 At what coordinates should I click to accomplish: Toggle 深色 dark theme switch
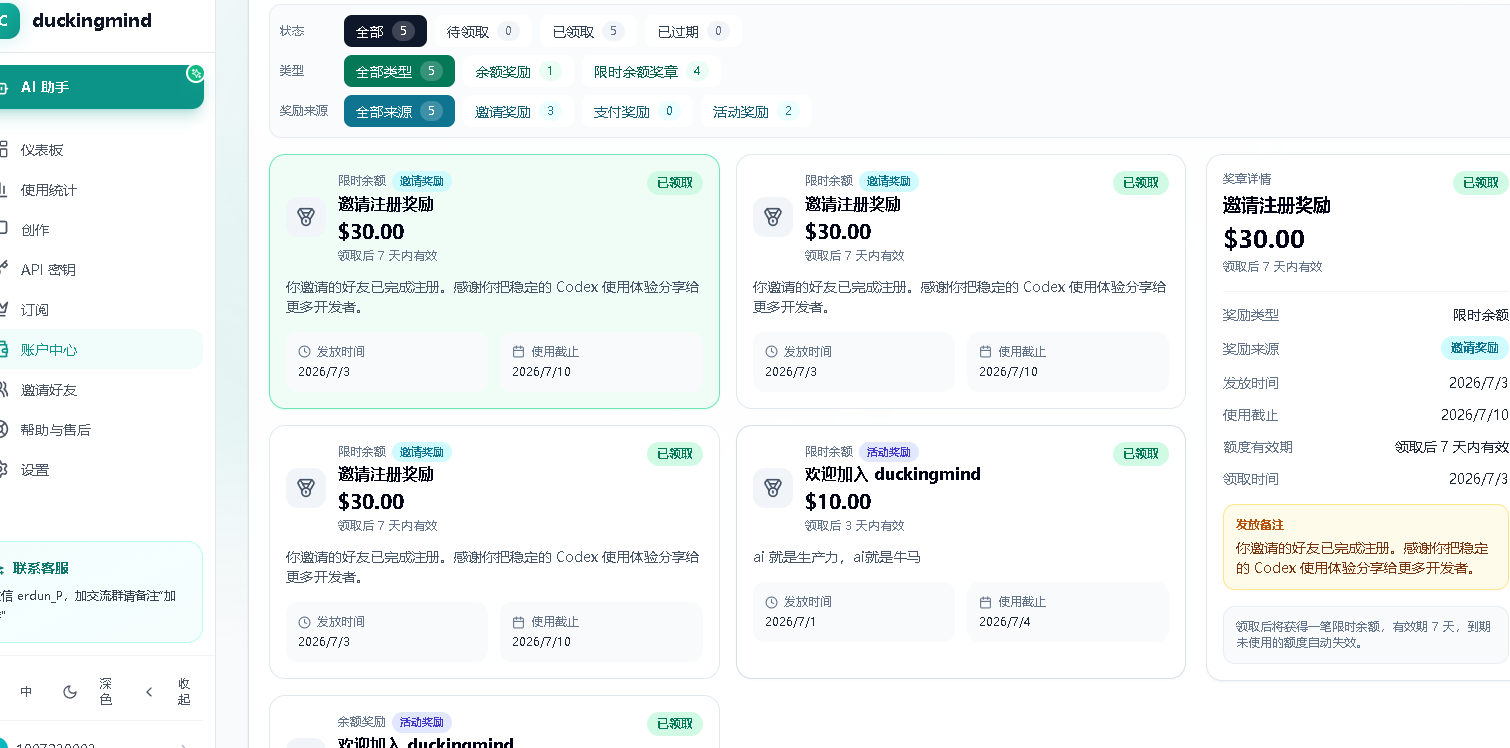(x=87, y=691)
